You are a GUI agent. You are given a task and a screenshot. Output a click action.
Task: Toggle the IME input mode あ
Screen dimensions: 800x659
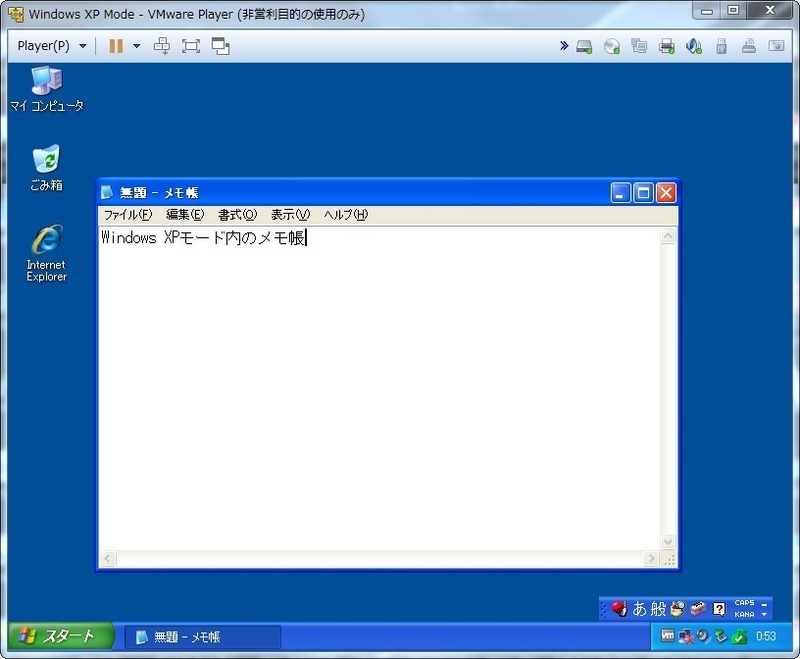click(639, 609)
